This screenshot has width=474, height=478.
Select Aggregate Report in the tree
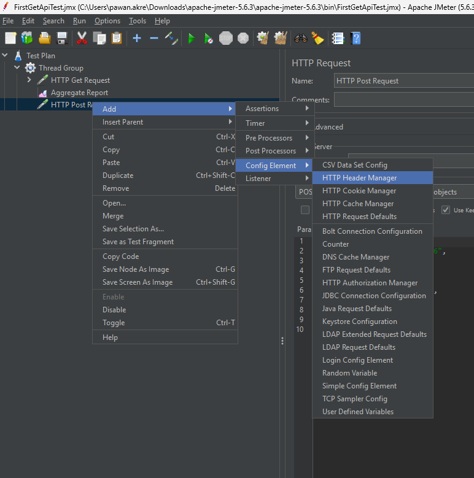[x=79, y=93]
